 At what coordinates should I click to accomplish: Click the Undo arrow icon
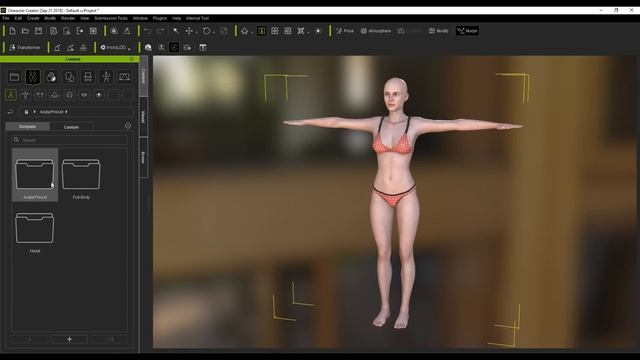[x=148, y=31]
